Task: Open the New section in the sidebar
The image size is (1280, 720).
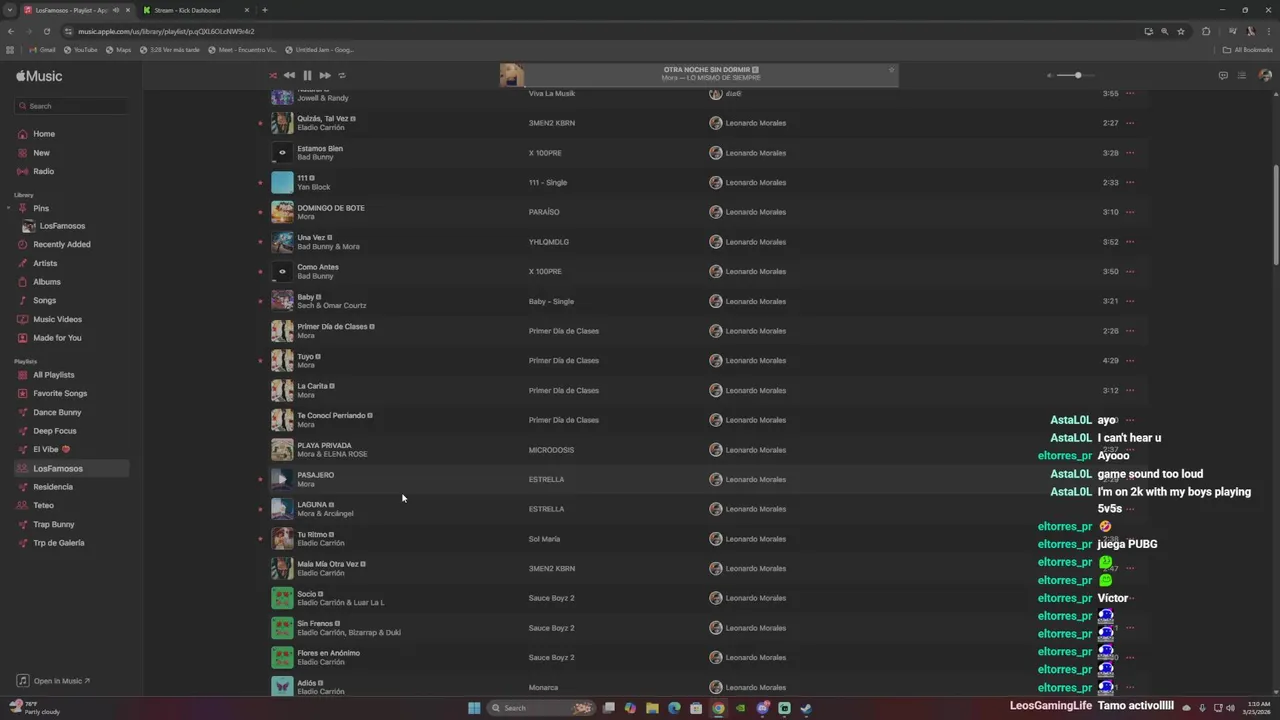Action: click(41, 153)
